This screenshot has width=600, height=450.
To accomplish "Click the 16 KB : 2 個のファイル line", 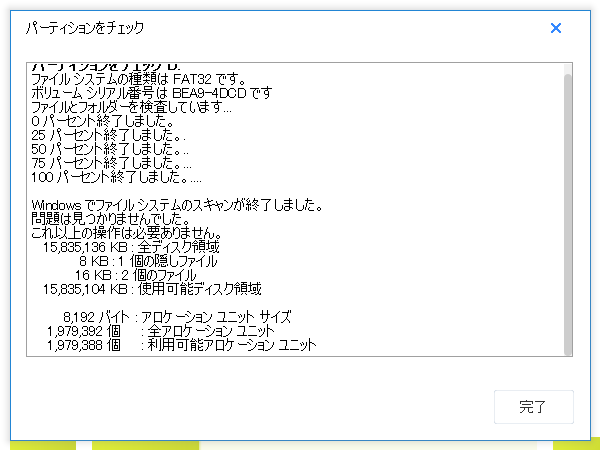I will pyautogui.click(x=135, y=275).
